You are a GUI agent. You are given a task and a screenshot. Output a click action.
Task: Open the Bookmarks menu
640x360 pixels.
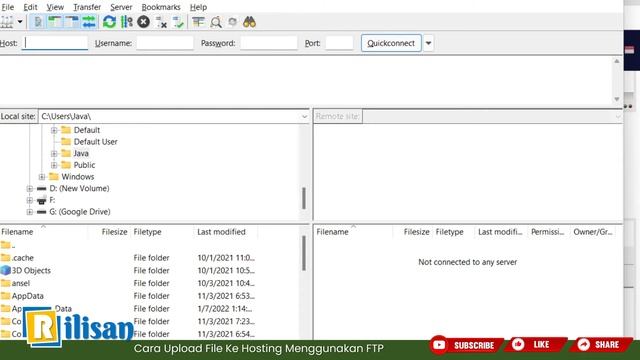click(161, 7)
